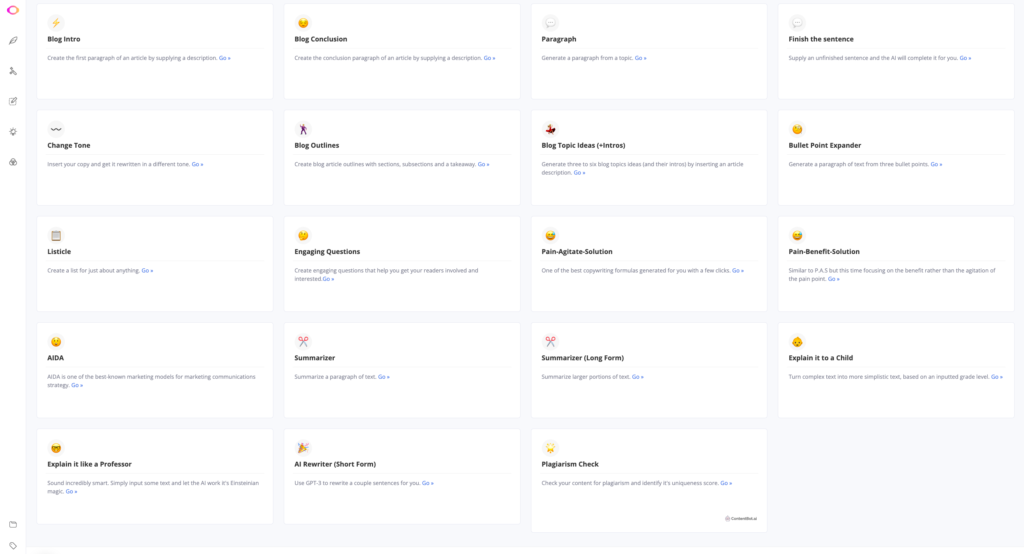The width and height of the screenshot is (1024, 554).
Task: Click the AI Rewriter (Short Form) title
Action: point(335,464)
